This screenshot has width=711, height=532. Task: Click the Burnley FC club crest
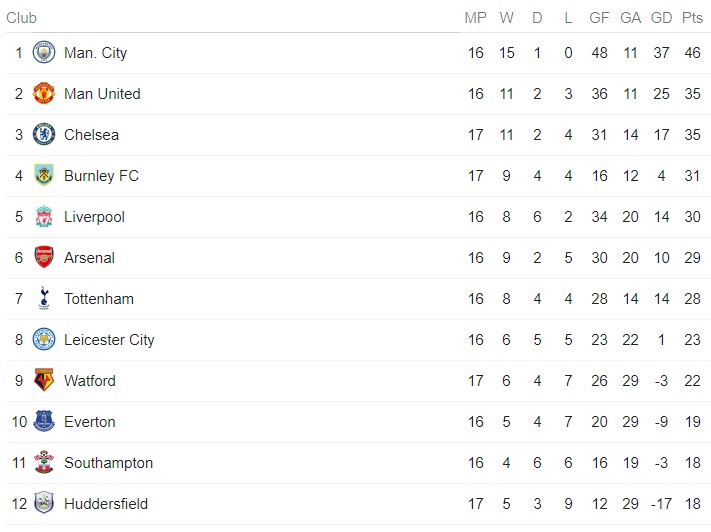coord(43,175)
